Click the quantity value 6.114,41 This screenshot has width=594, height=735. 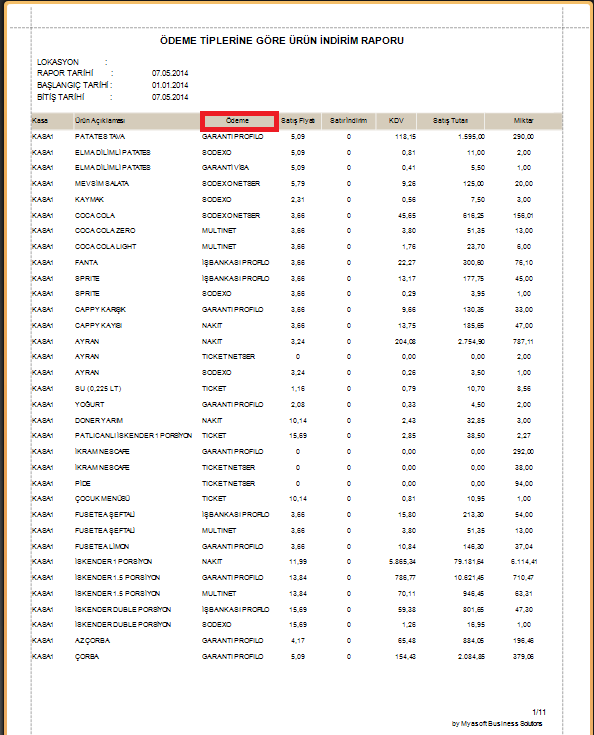[524, 561]
